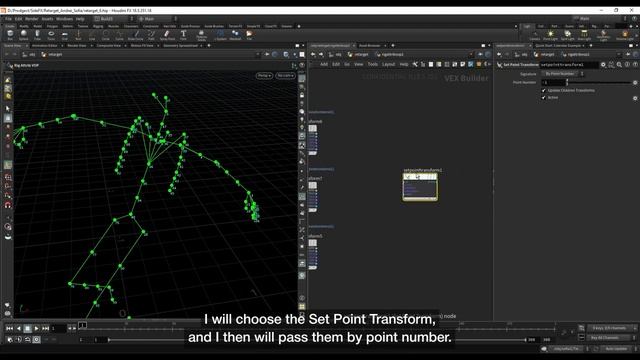Open the File menu
640x360 pixels.
pos(9,19)
